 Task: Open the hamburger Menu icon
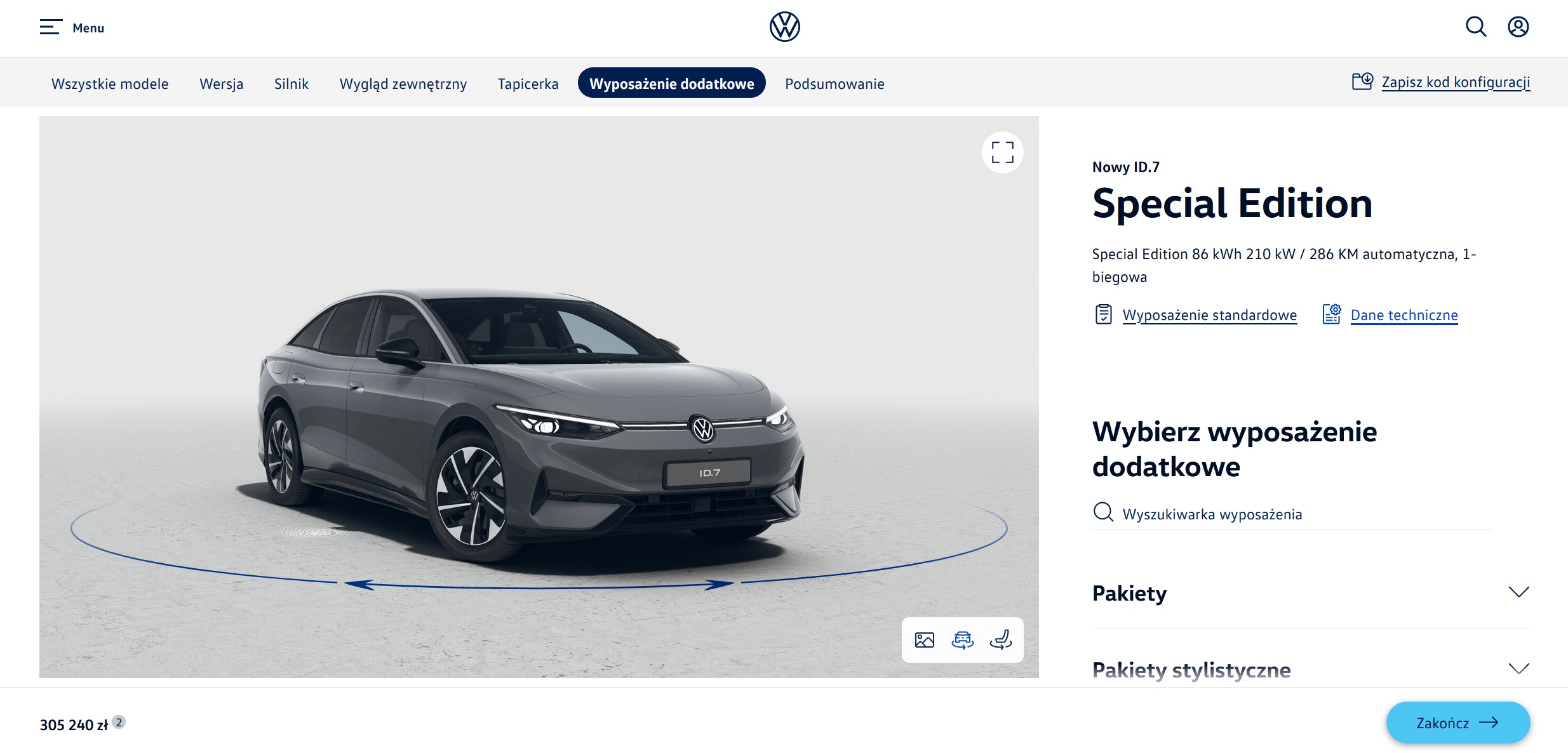(51, 27)
